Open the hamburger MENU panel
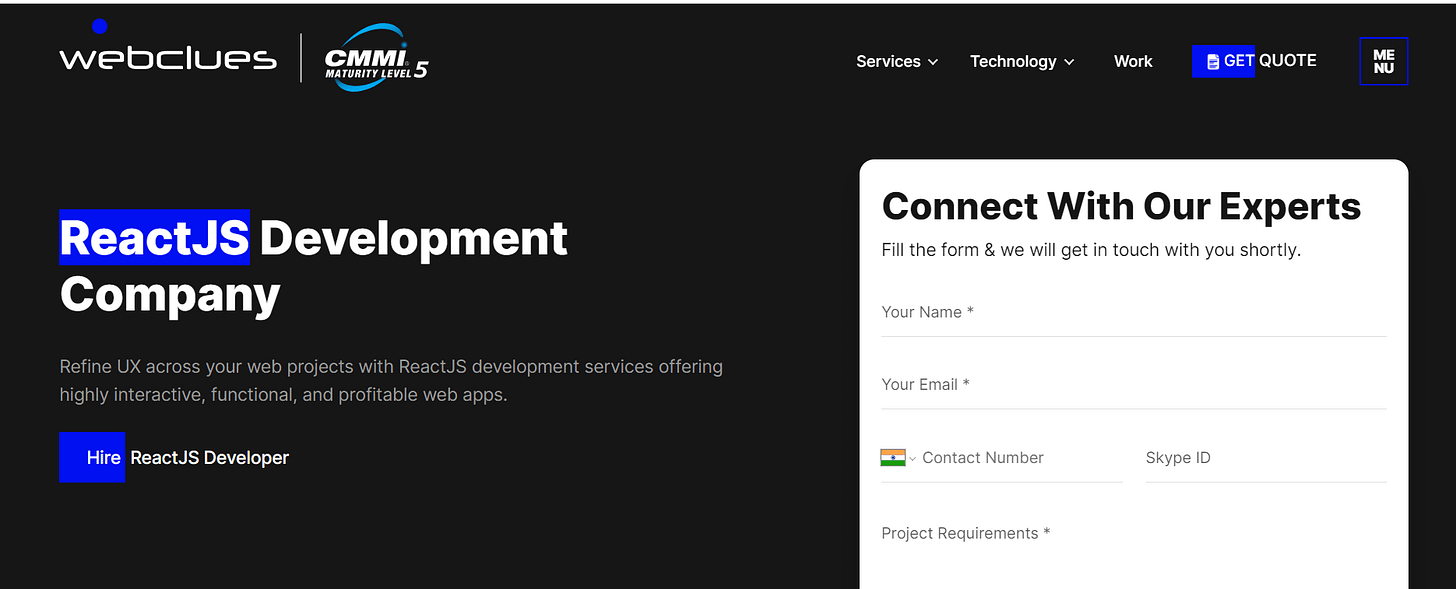 click(1383, 61)
